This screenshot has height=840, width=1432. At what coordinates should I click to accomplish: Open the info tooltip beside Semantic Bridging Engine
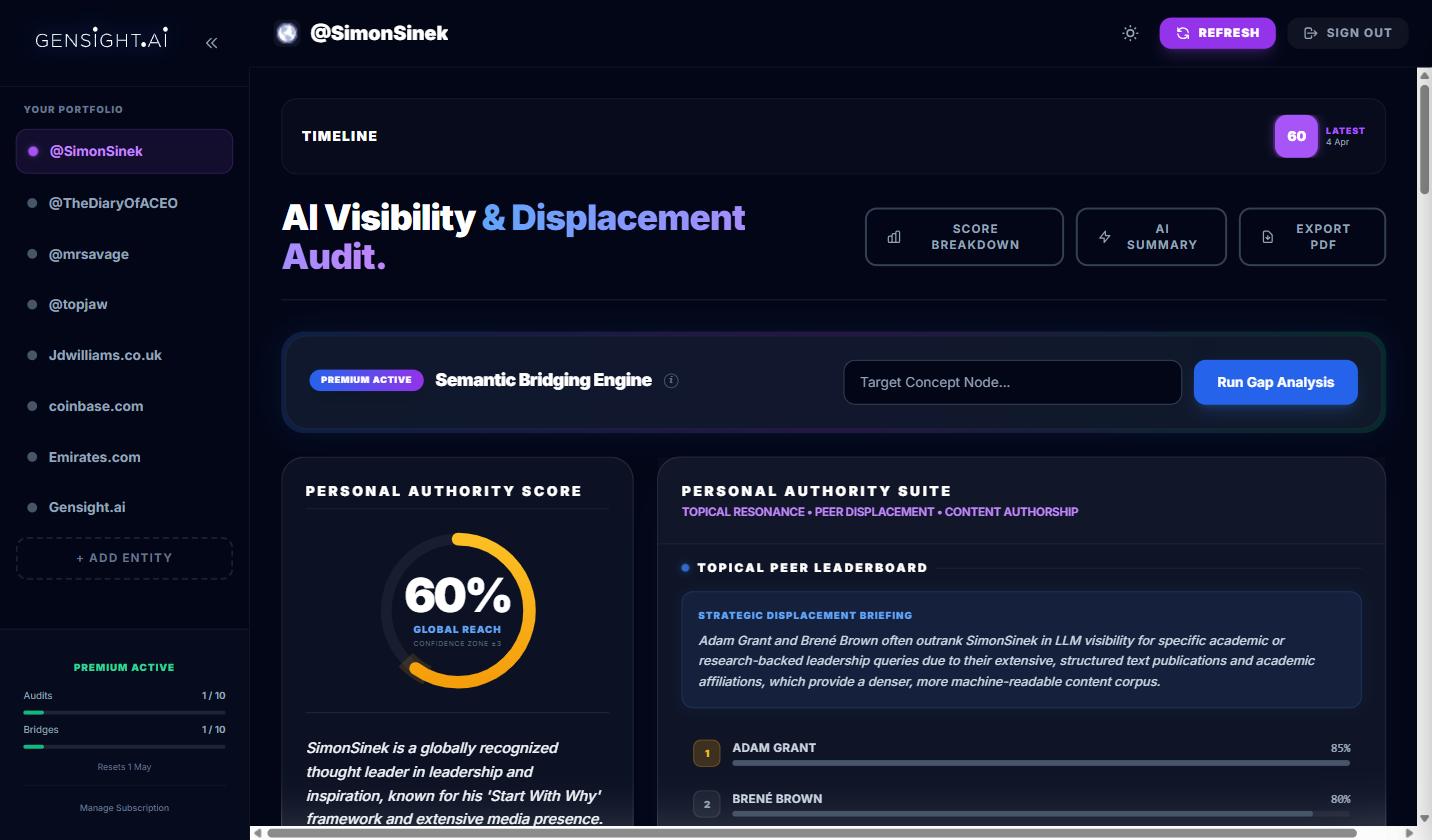click(x=671, y=380)
